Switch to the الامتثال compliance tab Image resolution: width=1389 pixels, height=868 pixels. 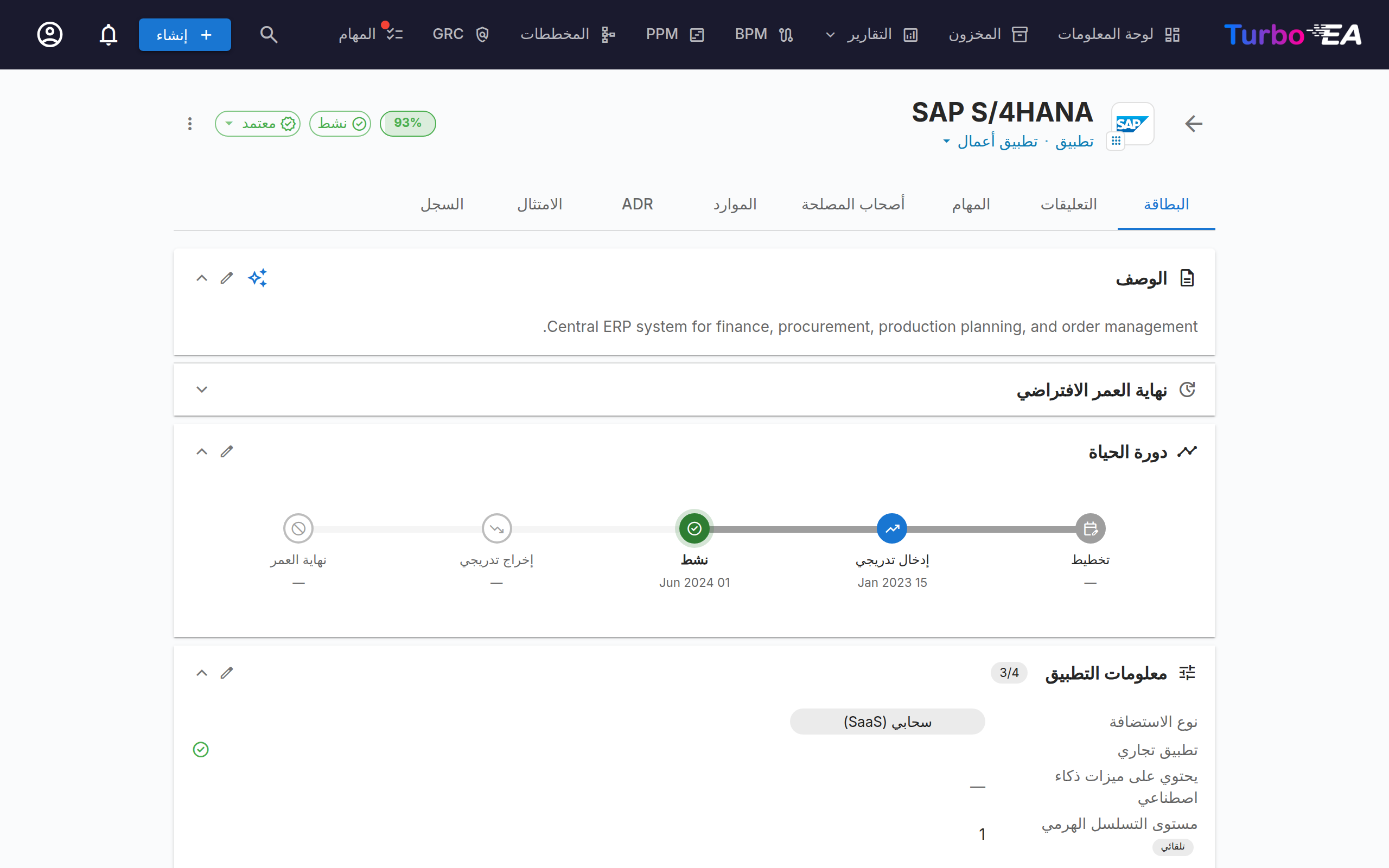[539, 205]
